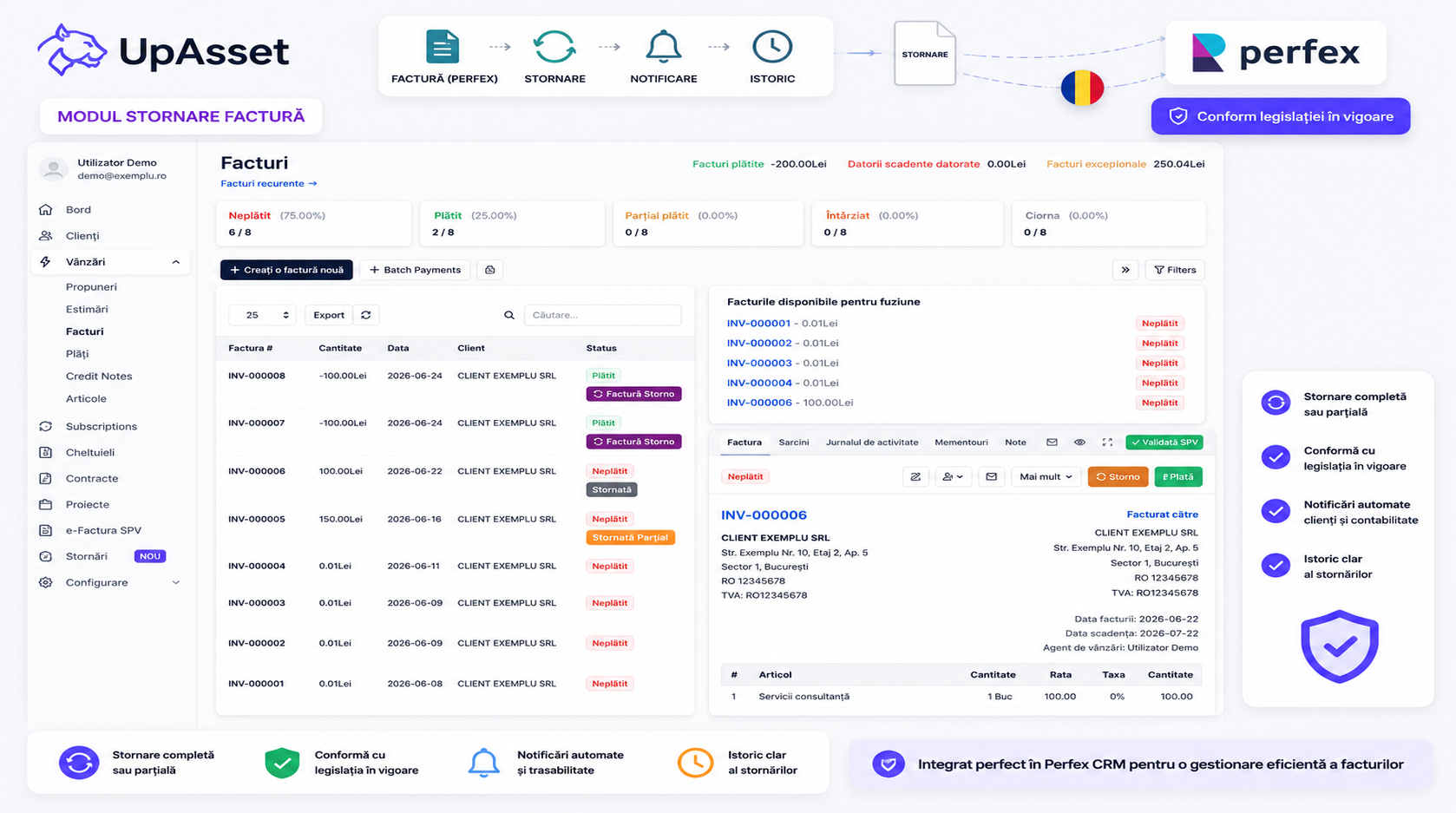Click Stornată Parțial badge on INV-000005
The width and height of the screenshot is (1456, 813).
(x=630, y=538)
